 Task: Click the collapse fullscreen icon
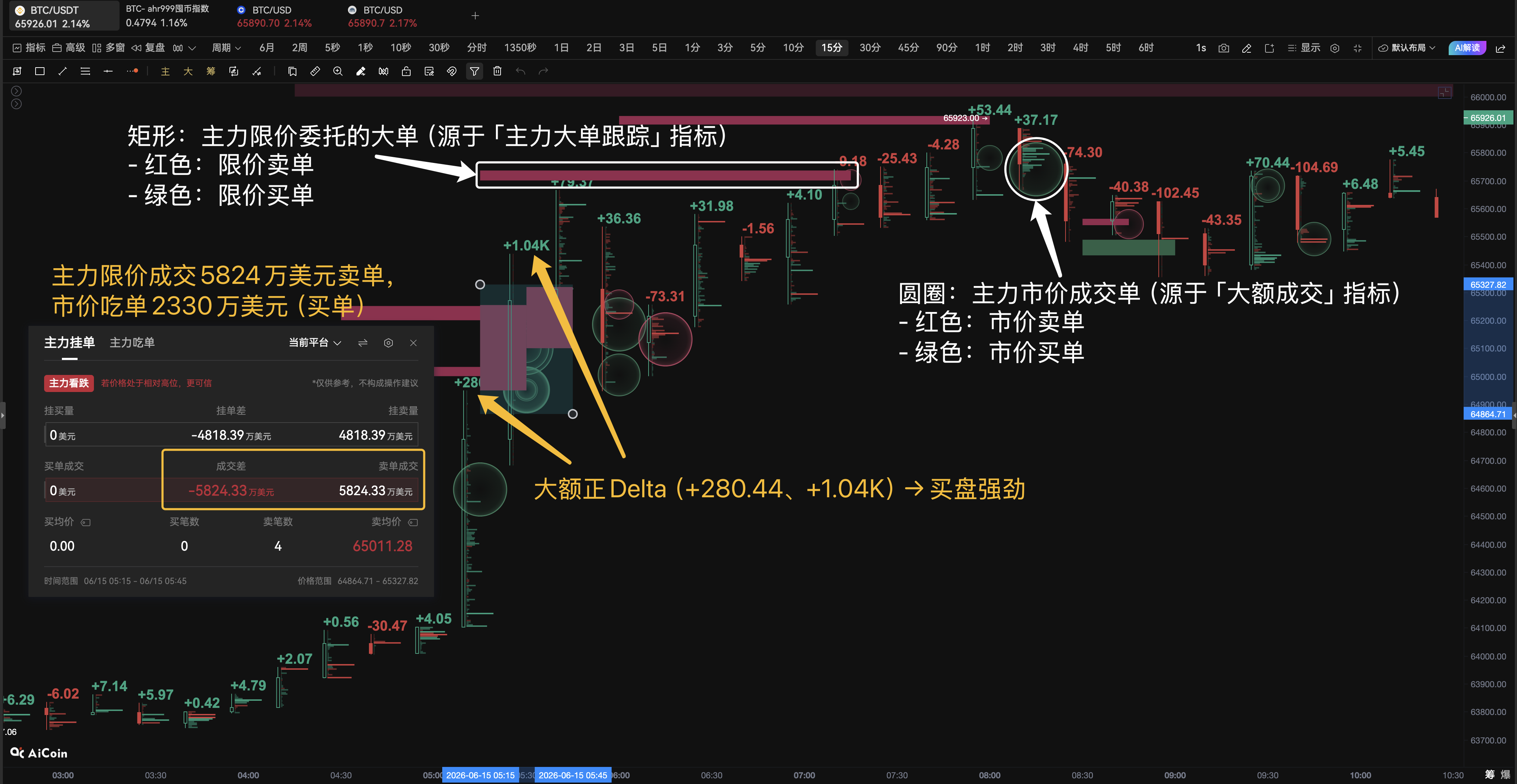(1357, 48)
